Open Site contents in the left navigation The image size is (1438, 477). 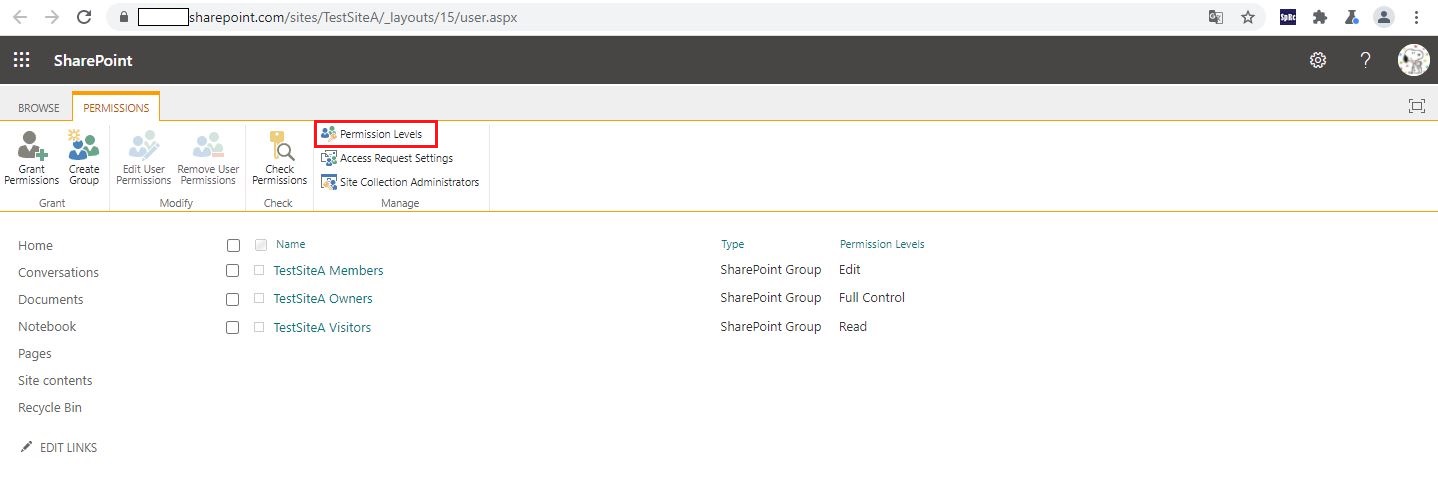[x=55, y=381]
